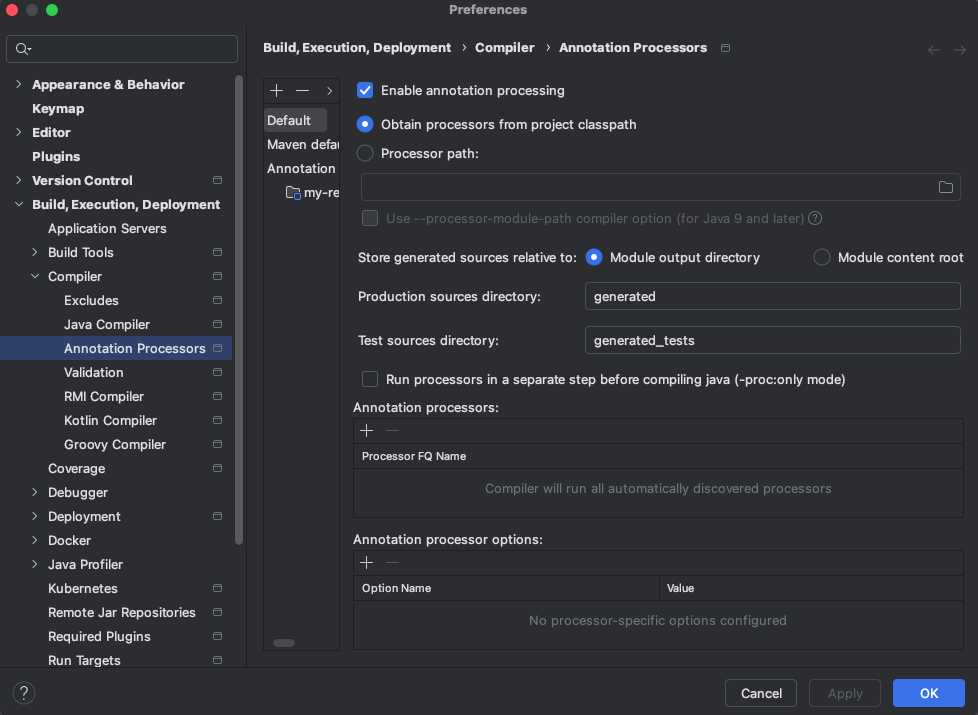
Task: Add a new annotation processor option
Action: (x=367, y=563)
